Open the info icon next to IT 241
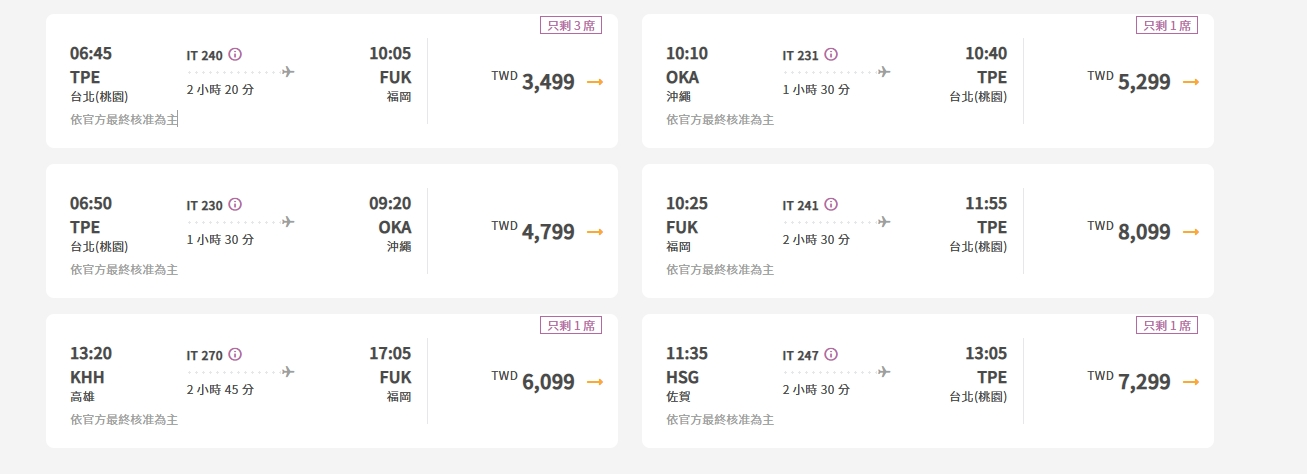The image size is (1307, 474). point(831,204)
